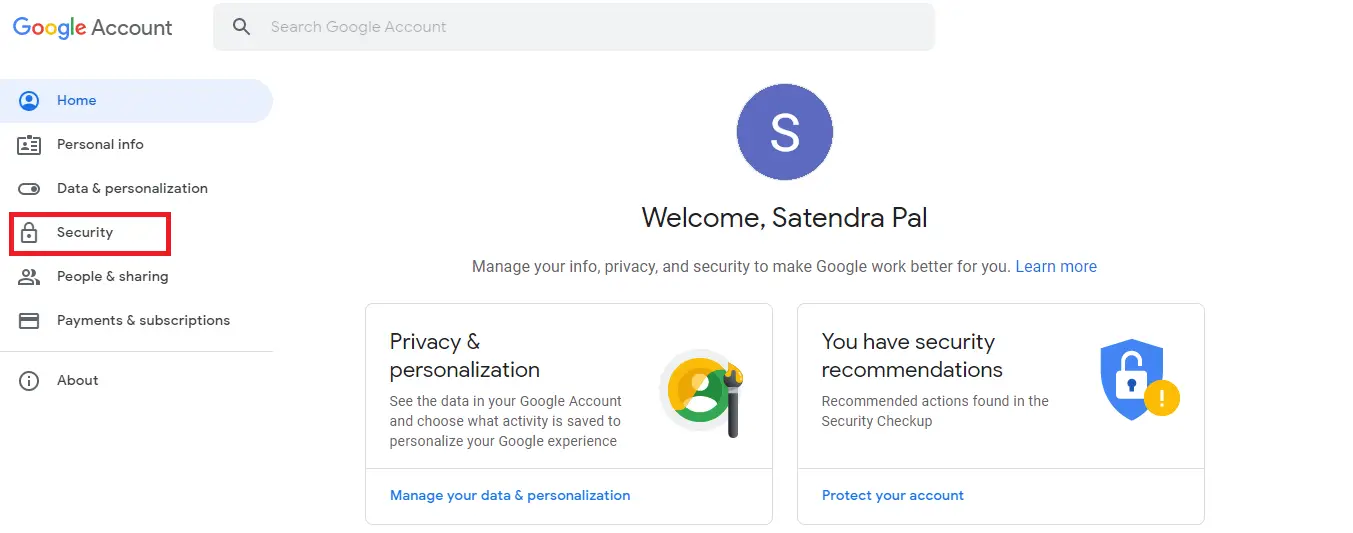
Task: Click the privacy personalization wrench illustration
Action: click(x=701, y=392)
